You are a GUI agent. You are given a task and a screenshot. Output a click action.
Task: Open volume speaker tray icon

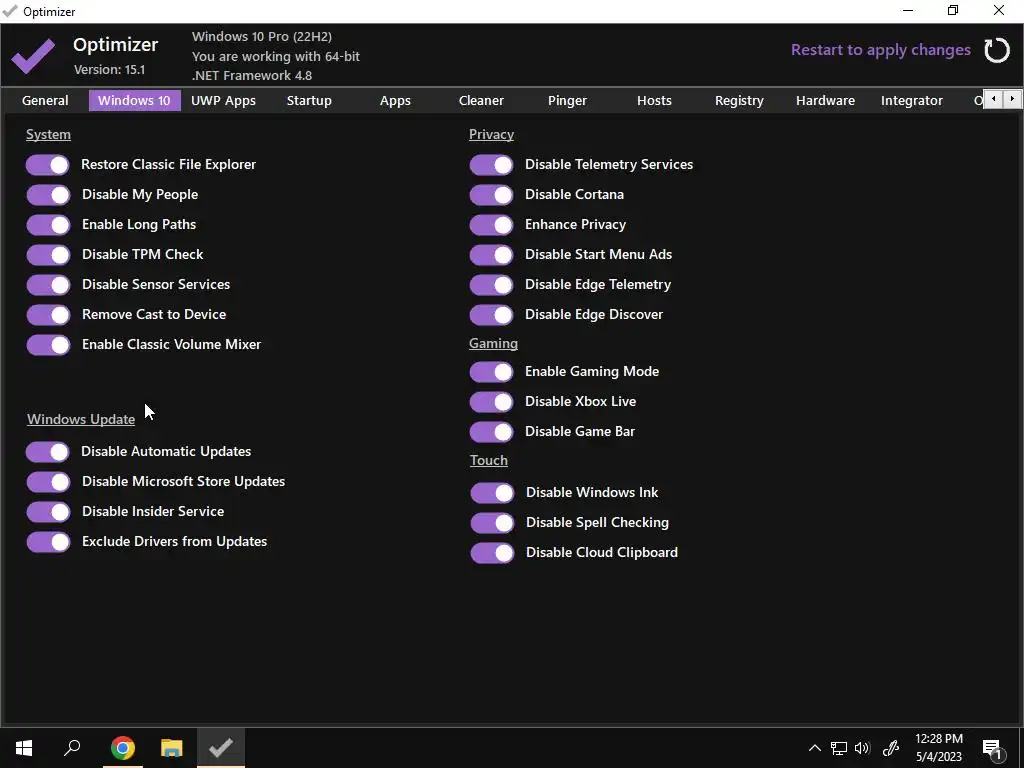click(x=862, y=748)
